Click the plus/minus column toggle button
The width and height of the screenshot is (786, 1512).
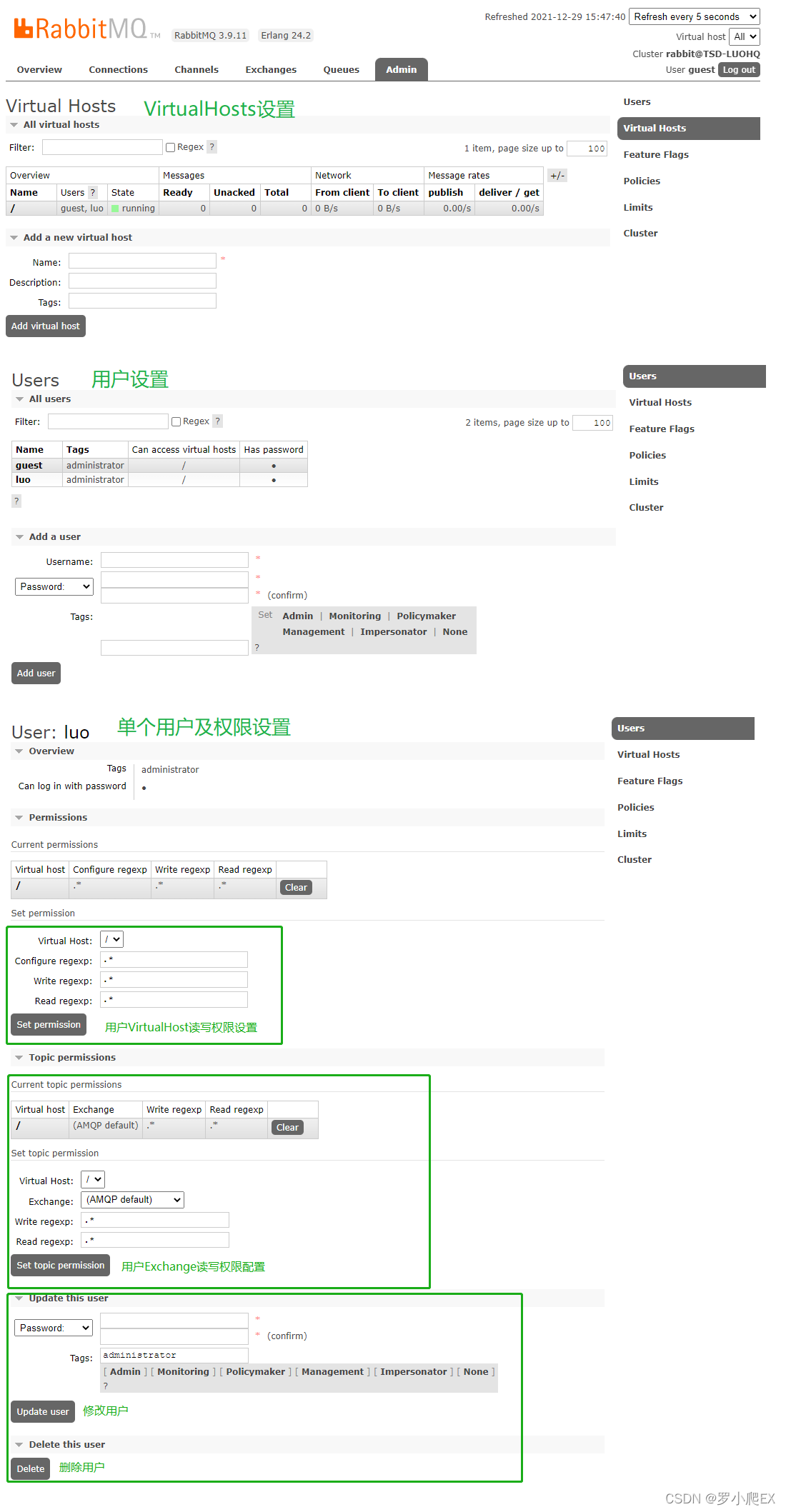point(557,176)
